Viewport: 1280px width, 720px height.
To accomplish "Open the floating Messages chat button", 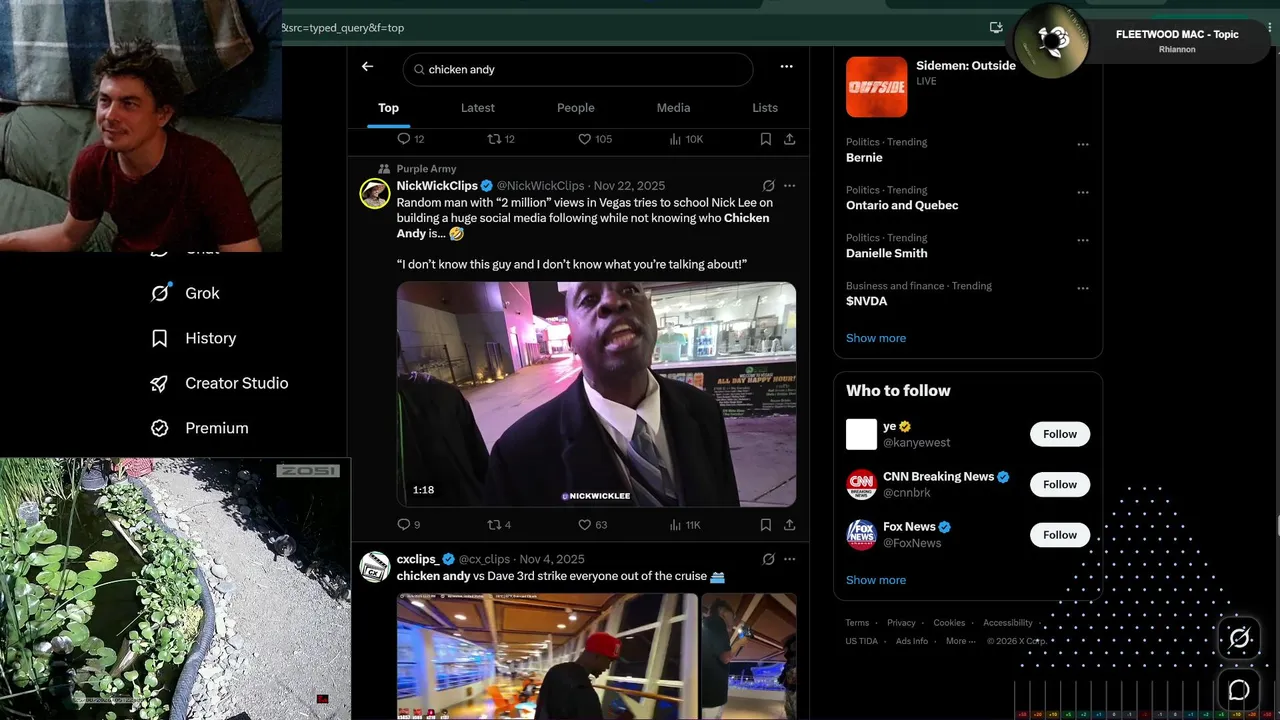I will (x=1239, y=690).
